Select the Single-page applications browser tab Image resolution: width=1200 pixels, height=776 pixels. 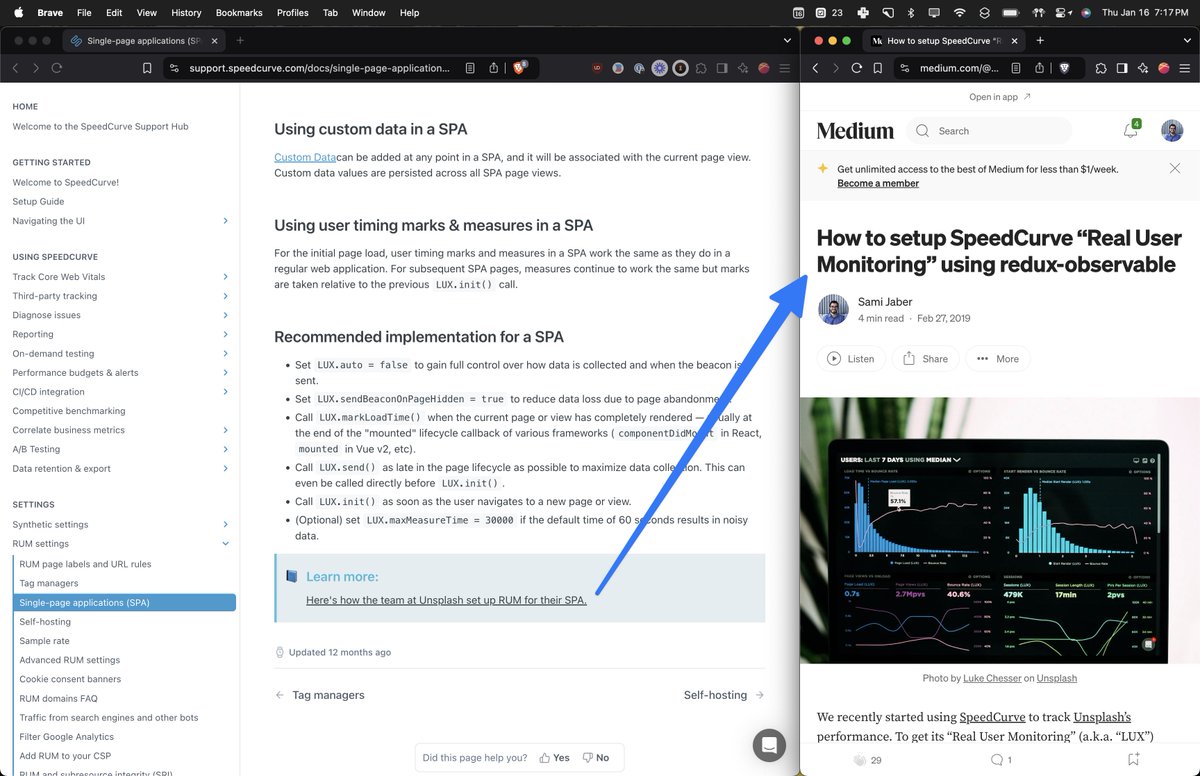[x=143, y=41]
